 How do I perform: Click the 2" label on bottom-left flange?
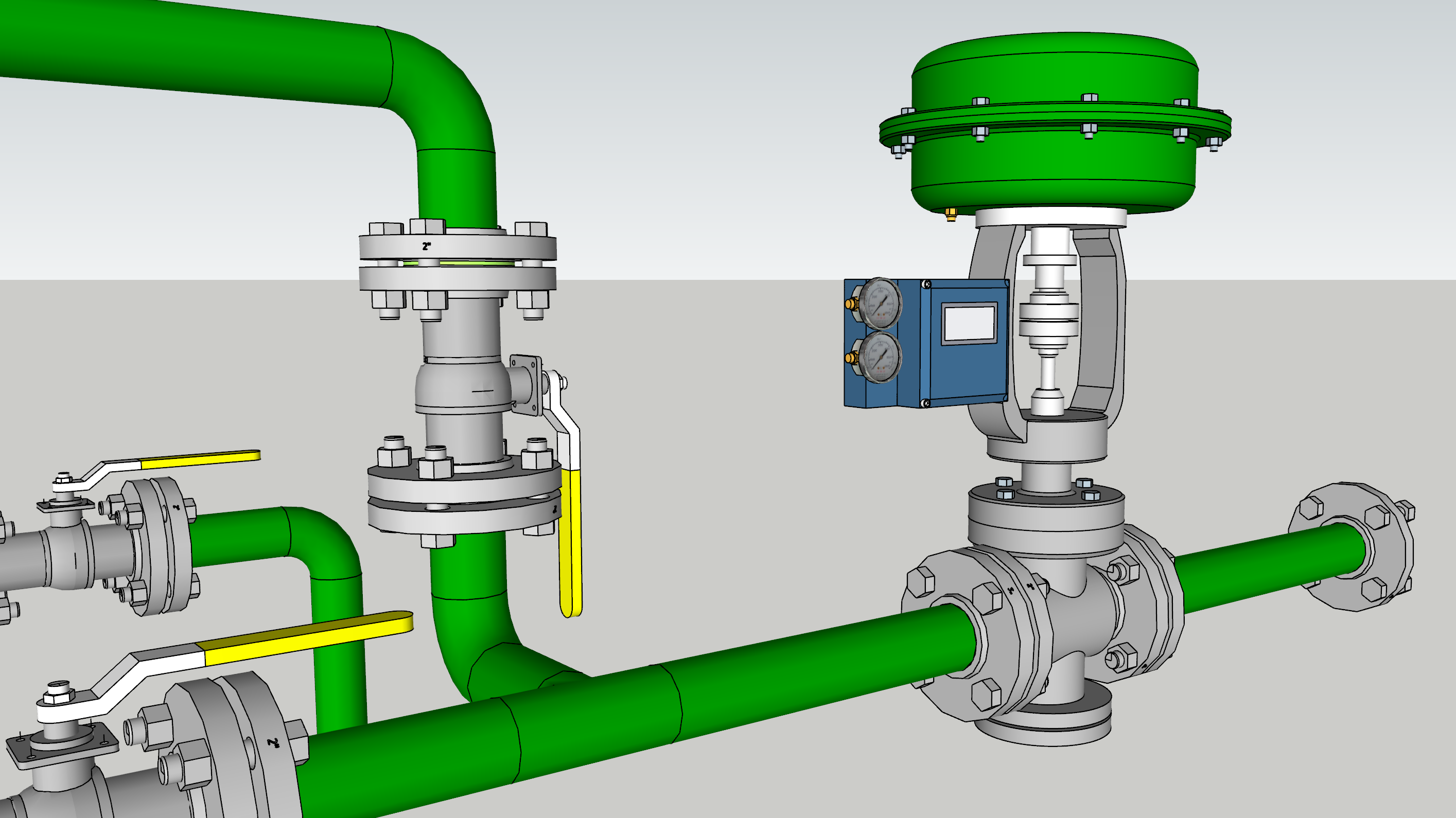click(x=274, y=742)
